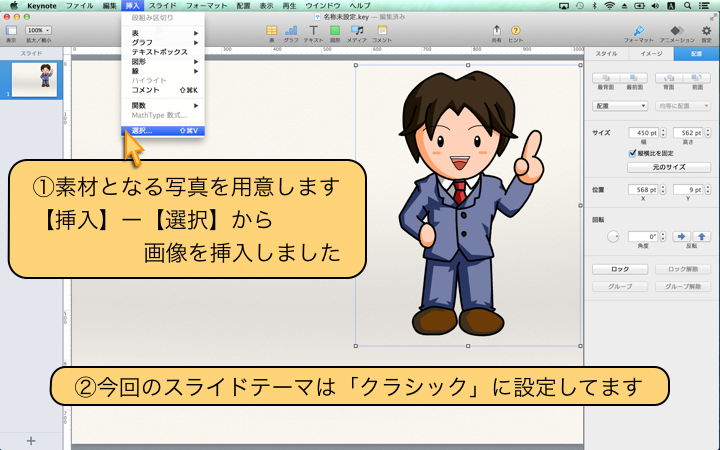Screen dimensions: 720x450
Task: Click the 表 (Table) toolbar icon
Action: point(272,31)
